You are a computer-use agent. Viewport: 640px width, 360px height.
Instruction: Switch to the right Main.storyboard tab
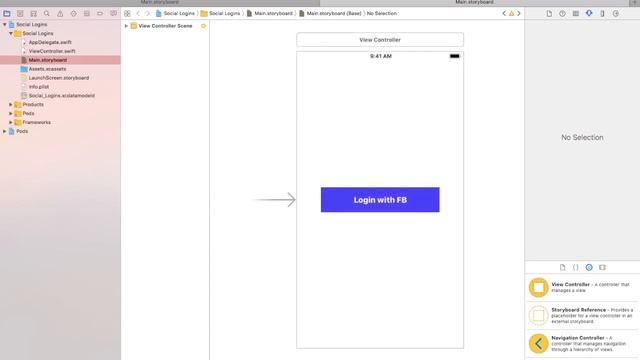[474, 2]
